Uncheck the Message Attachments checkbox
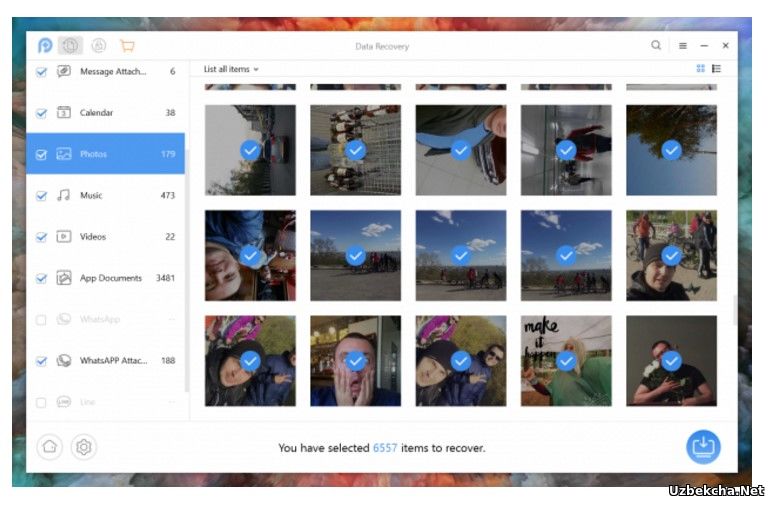The width and height of the screenshot is (775, 506). click(42, 72)
